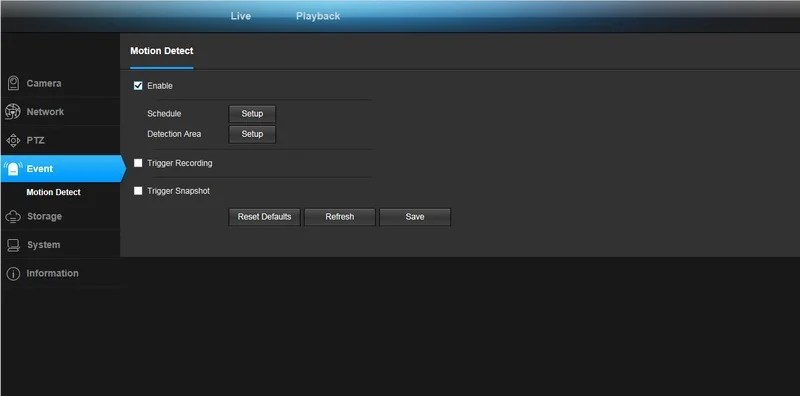Viewport: 800px width, 396px height.
Task: Click the System monitor icon
Action: [13, 245]
